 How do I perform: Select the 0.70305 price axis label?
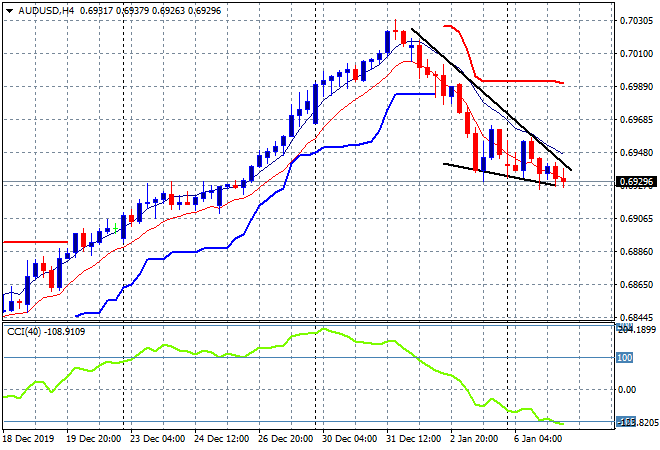point(636,21)
